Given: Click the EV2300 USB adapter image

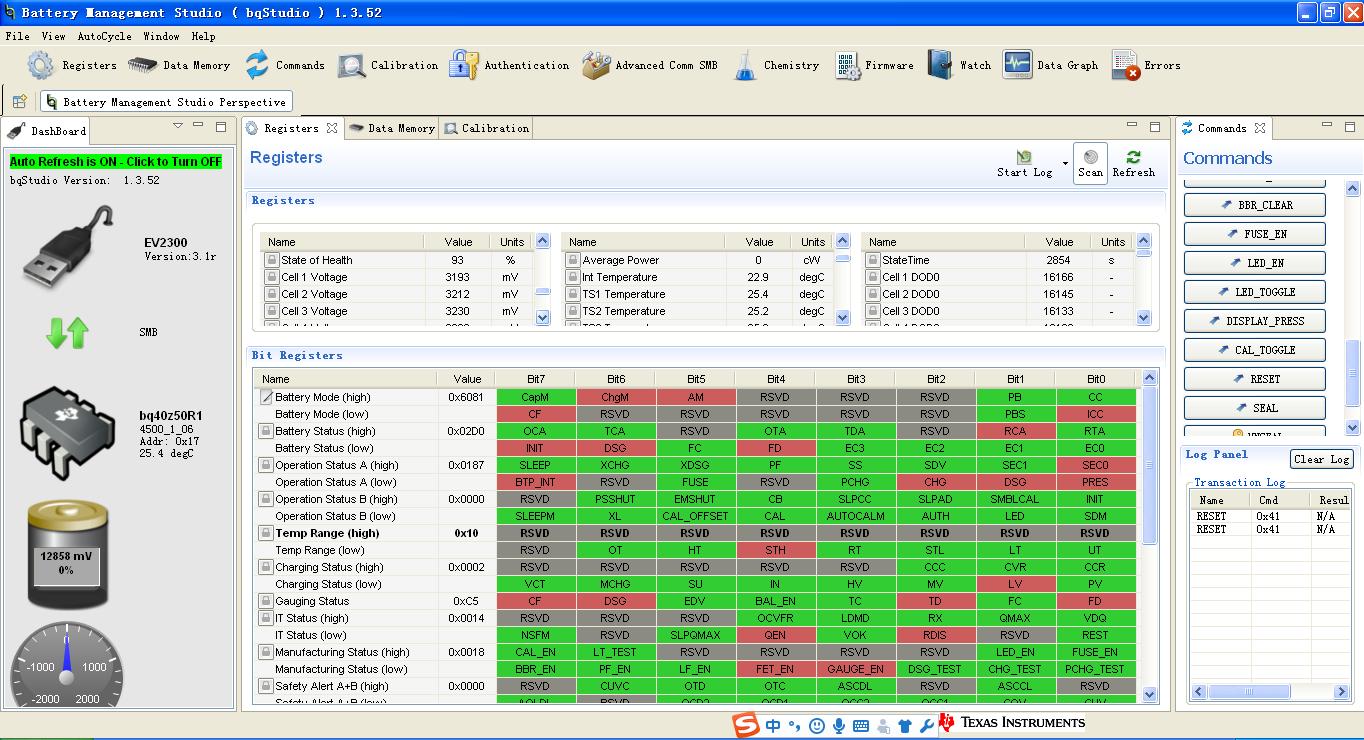Looking at the screenshot, I should click(x=69, y=246).
